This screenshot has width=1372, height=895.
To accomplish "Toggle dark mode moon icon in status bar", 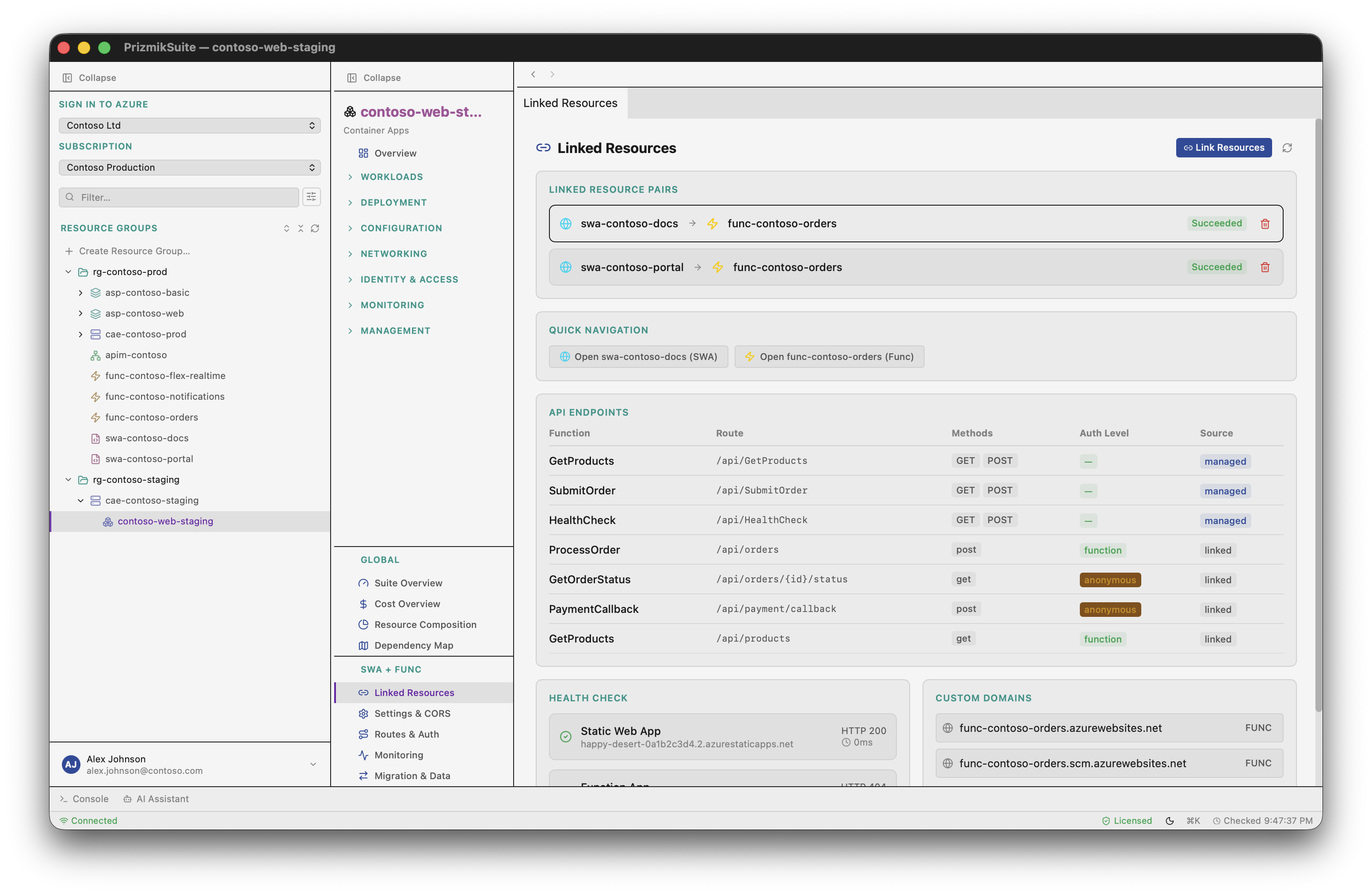I will tap(1170, 821).
